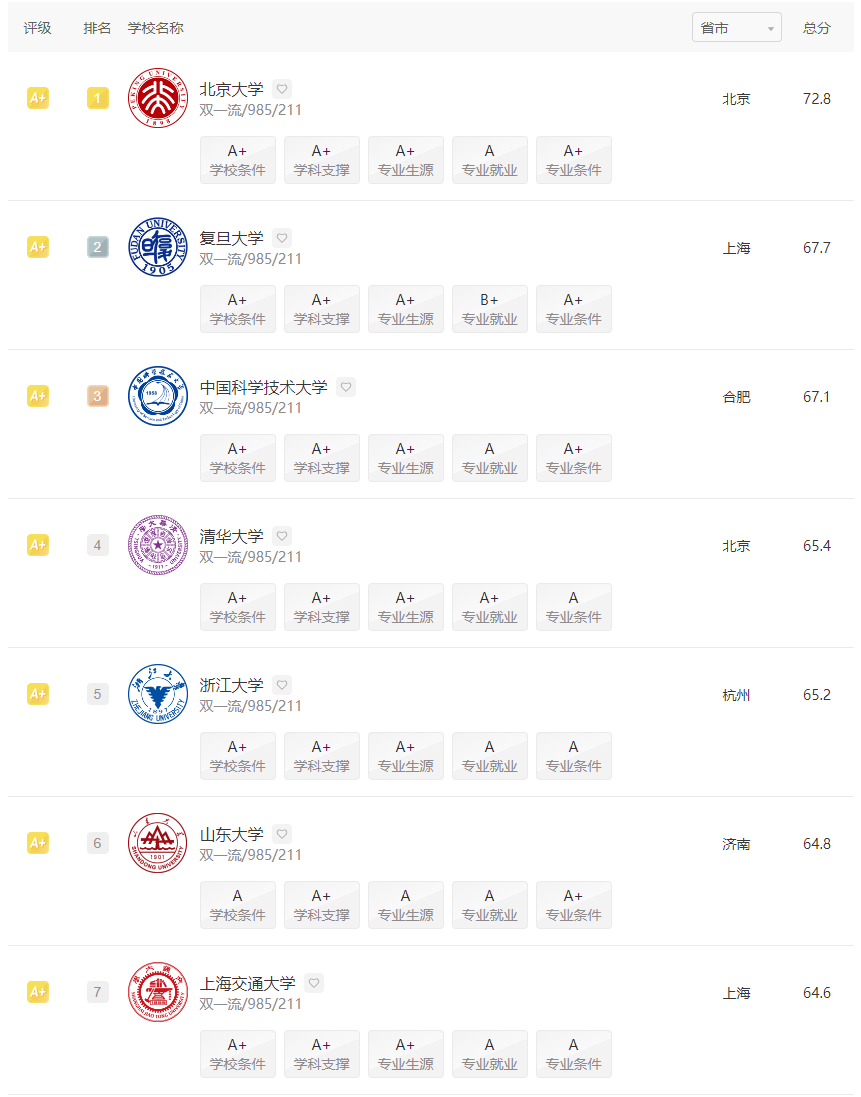Click the Peking University logo

coord(158,98)
